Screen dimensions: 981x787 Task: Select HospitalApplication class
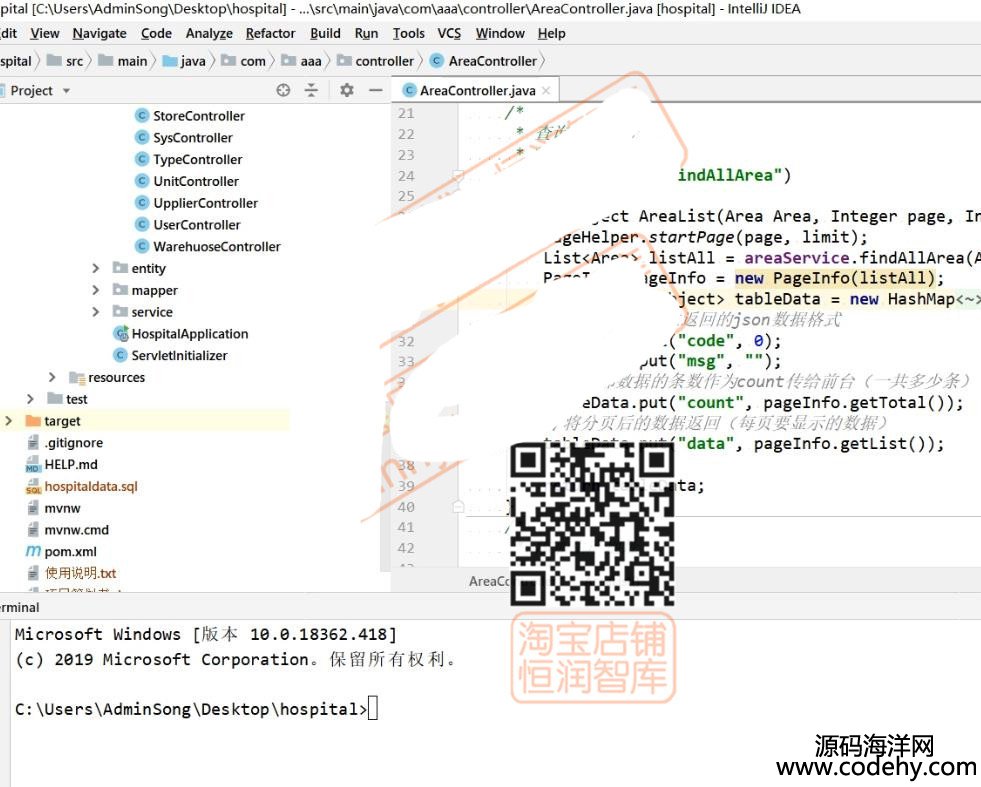pos(190,334)
